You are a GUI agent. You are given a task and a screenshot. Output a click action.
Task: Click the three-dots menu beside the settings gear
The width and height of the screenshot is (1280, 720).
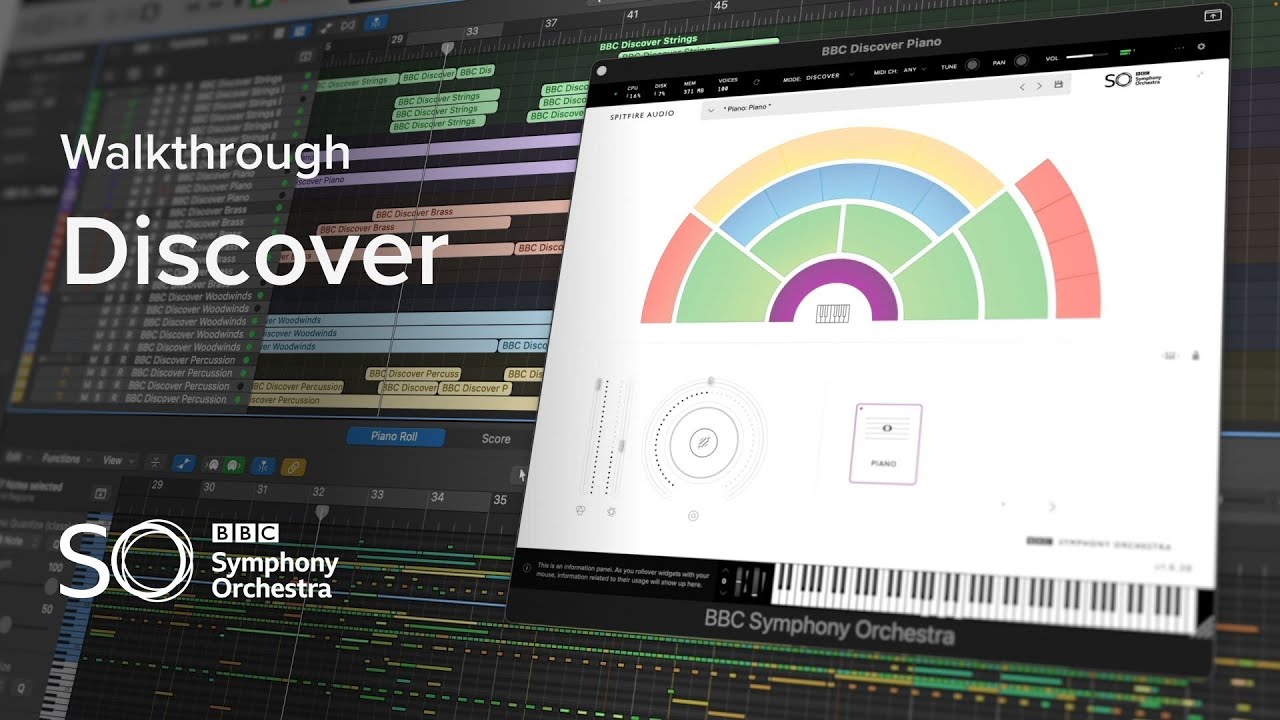[x=1179, y=46]
